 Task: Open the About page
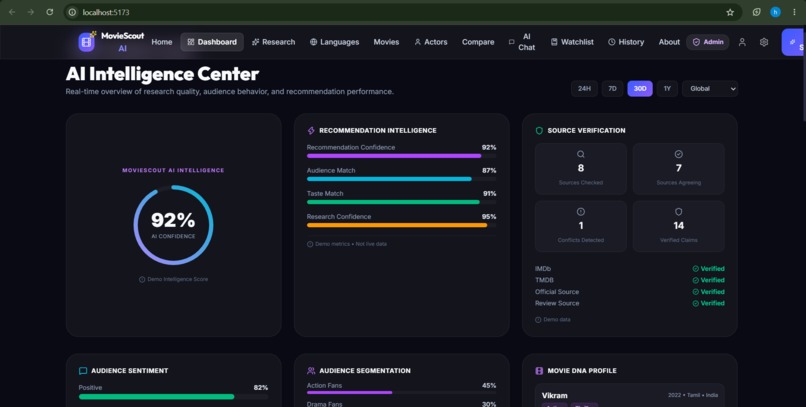pyautogui.click(x=669, y=42)
